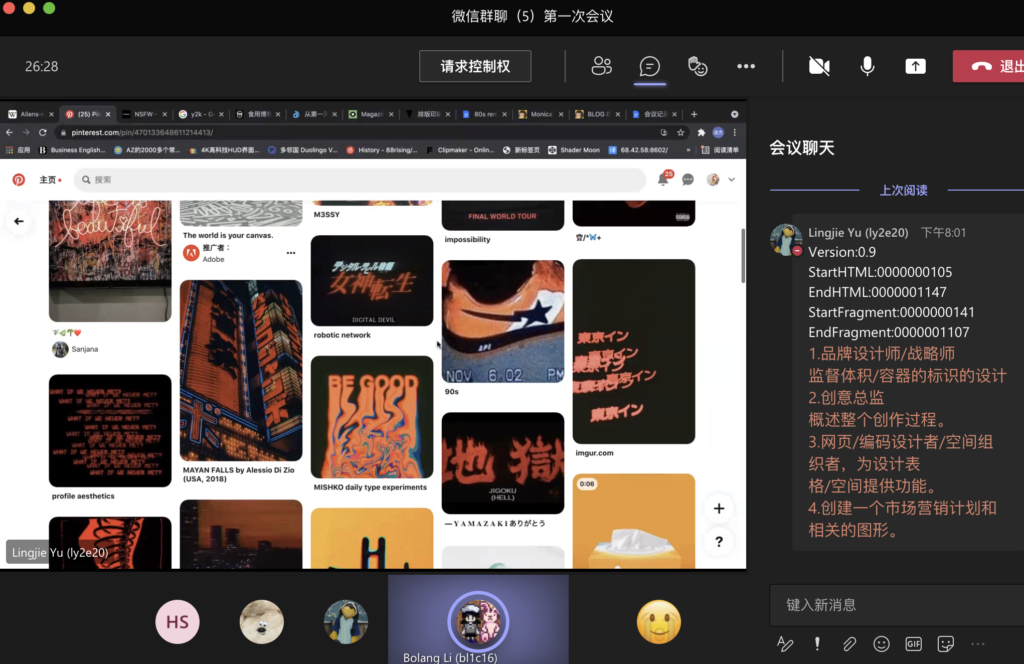The image size is (1024, 664).
Task: Open the imgur.com pin image
Action: pos(633,351)
